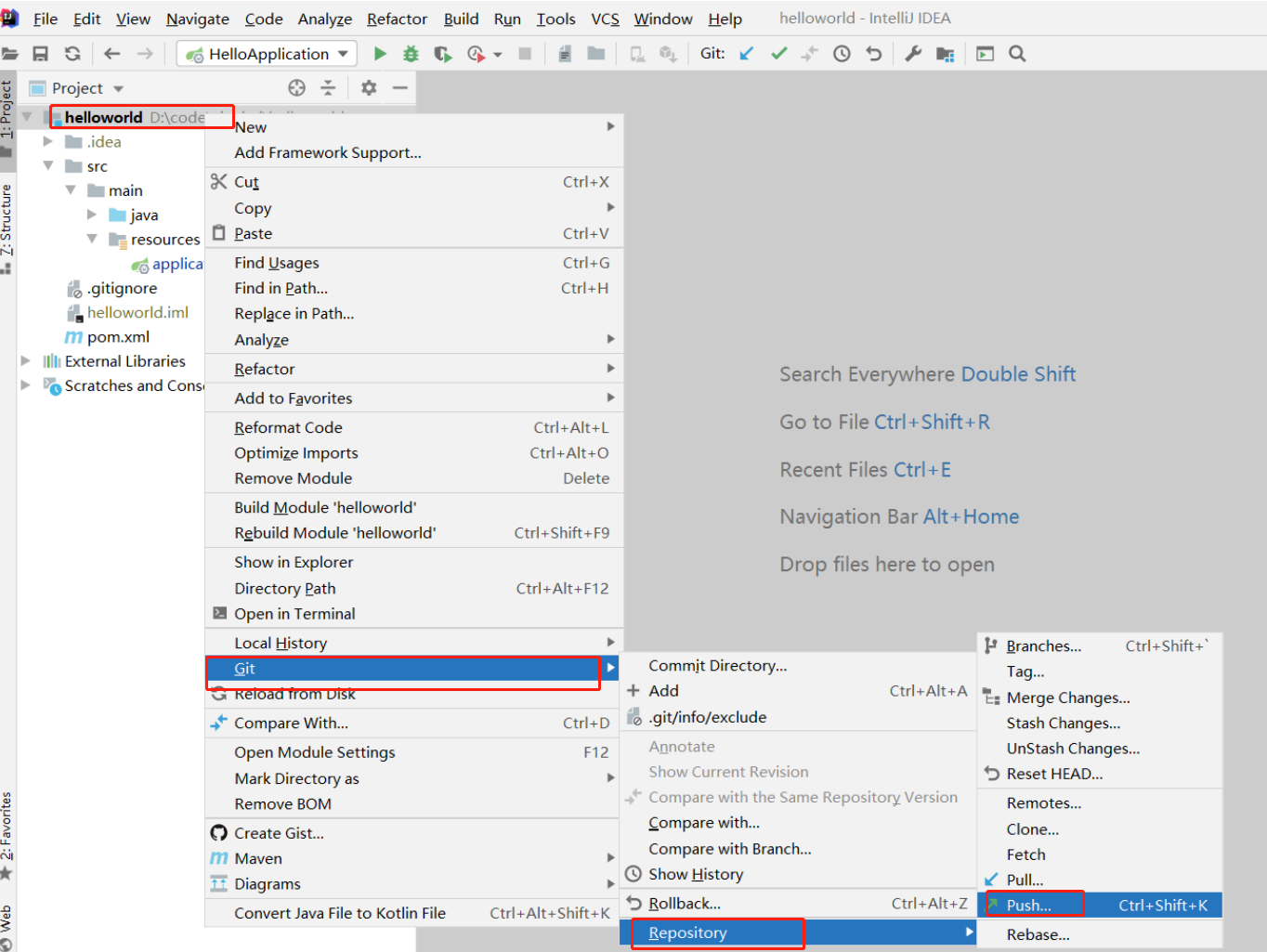Choose Commit Directory... in the Git submenu
1267x952 pixels.
(798, 666)
